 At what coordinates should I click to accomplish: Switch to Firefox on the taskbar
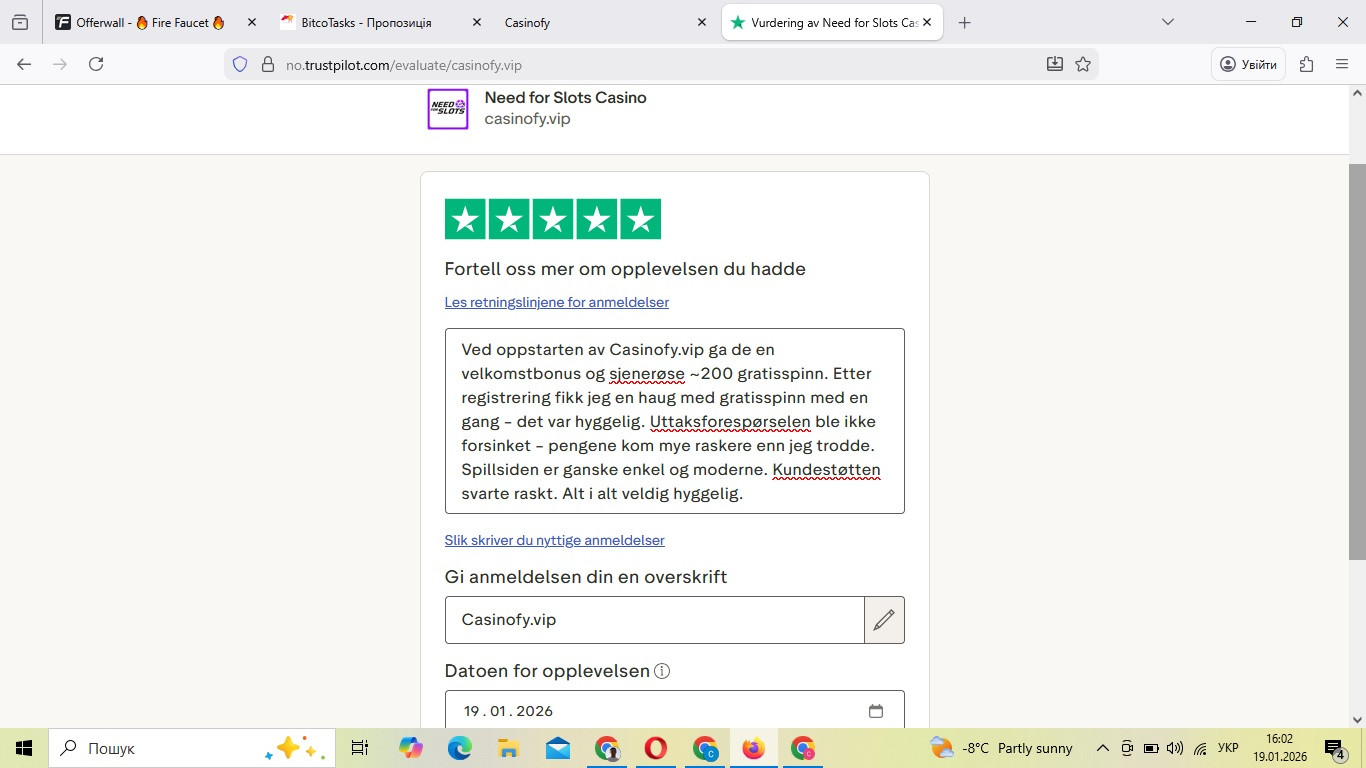coord(753,748)
